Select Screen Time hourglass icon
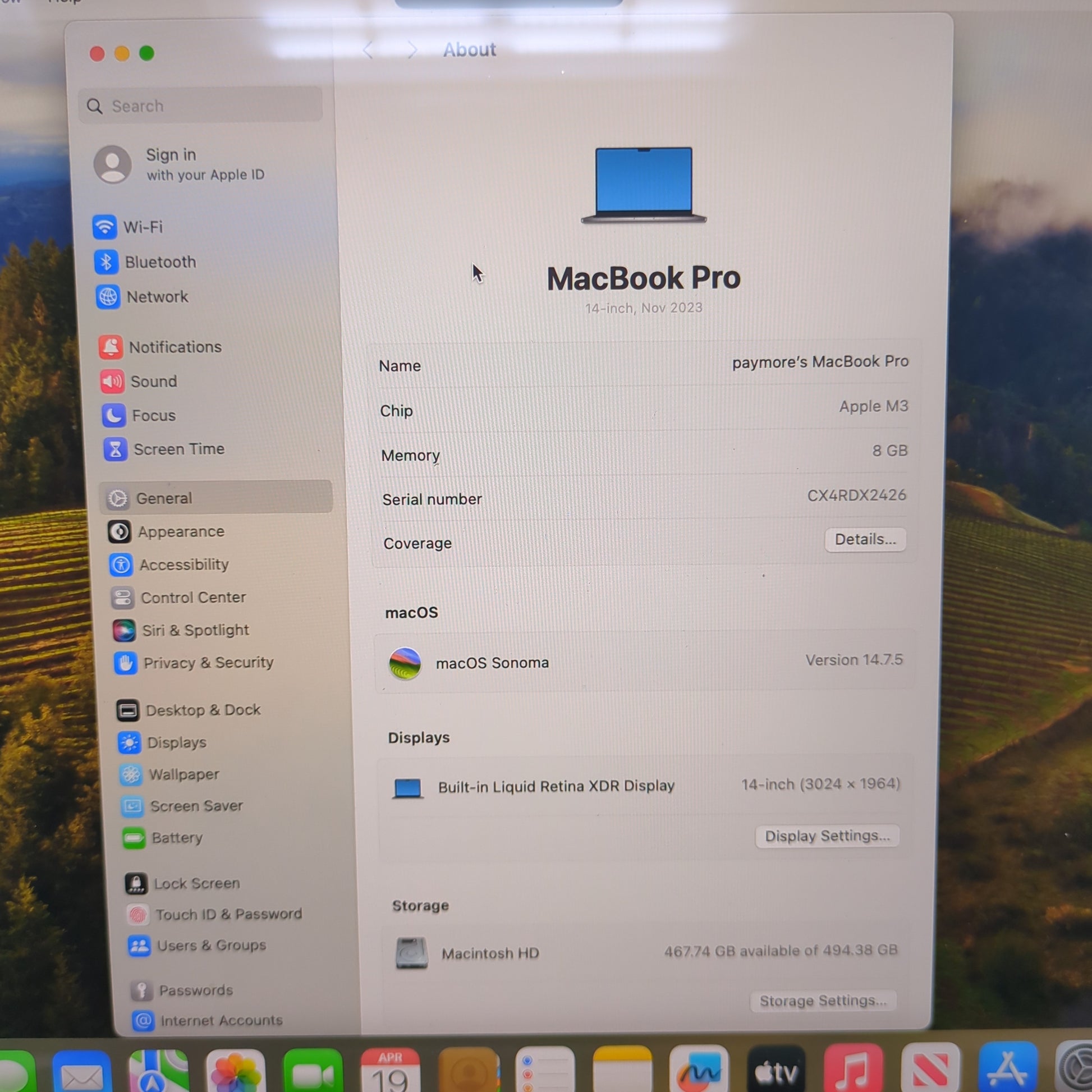This screenshot has height=1092, width=1092. tap(115, 449)
